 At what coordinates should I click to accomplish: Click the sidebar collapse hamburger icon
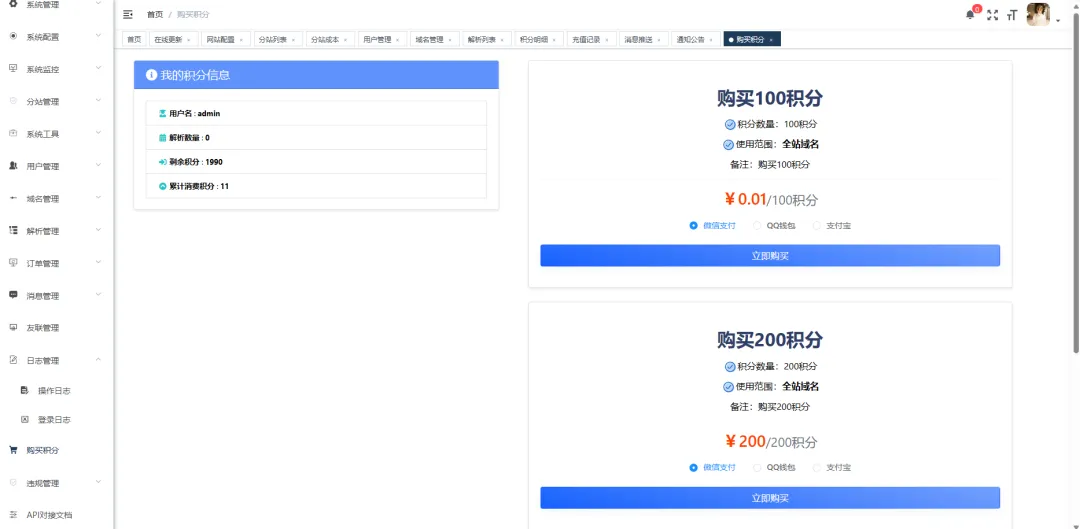[128, 15]
